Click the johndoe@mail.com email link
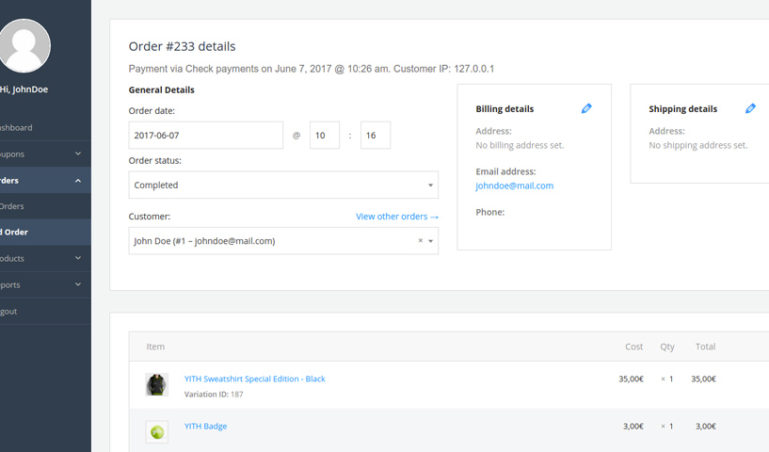 point(514,186)
